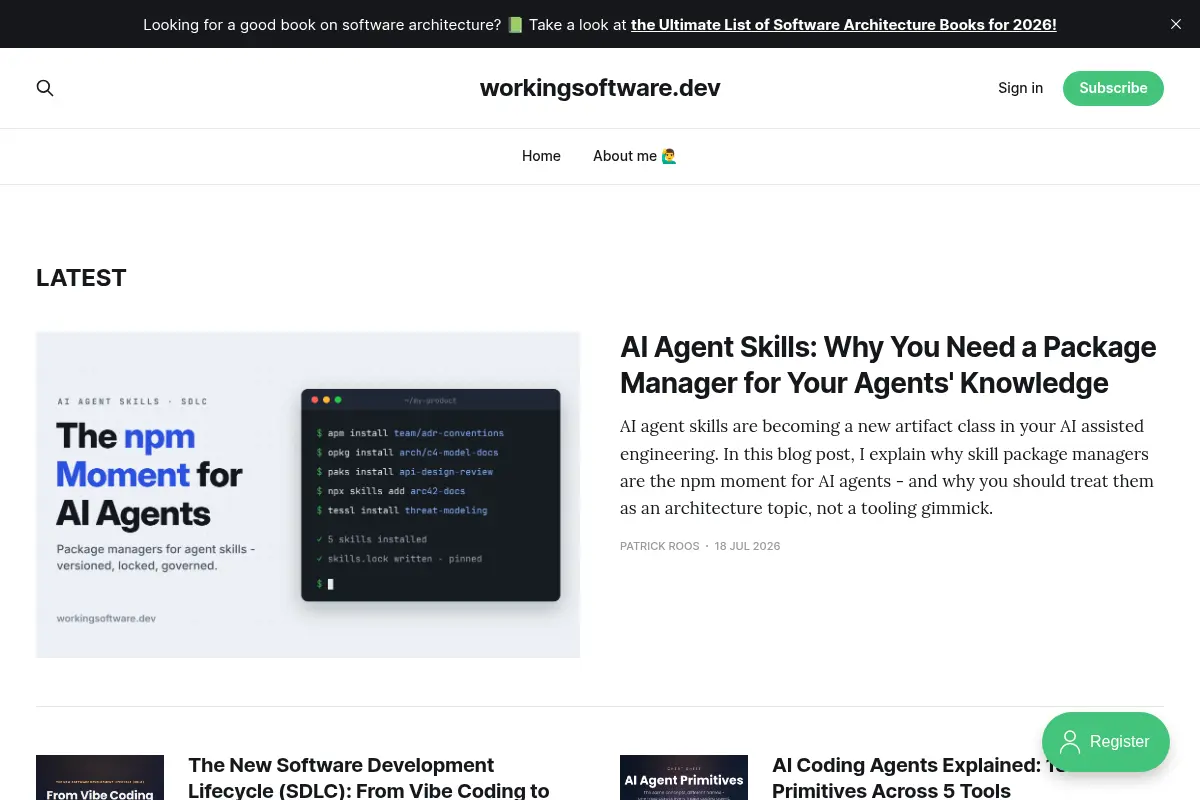Screen dimensions: 1200x800
Task: Click the green Subscribe button
Action: (1113, 88)
